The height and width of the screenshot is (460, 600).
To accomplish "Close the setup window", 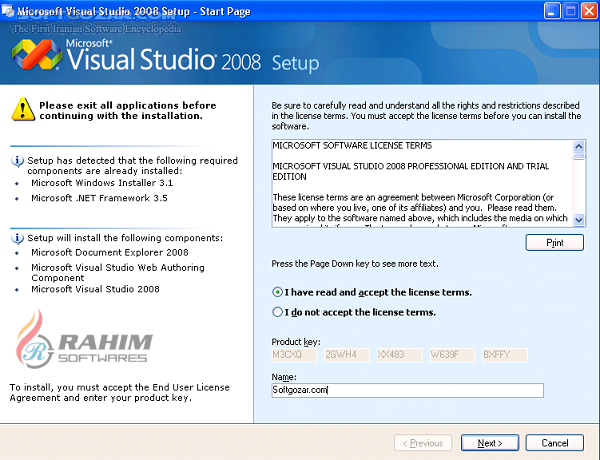I will pyautogui.click(x=589, y=11).
